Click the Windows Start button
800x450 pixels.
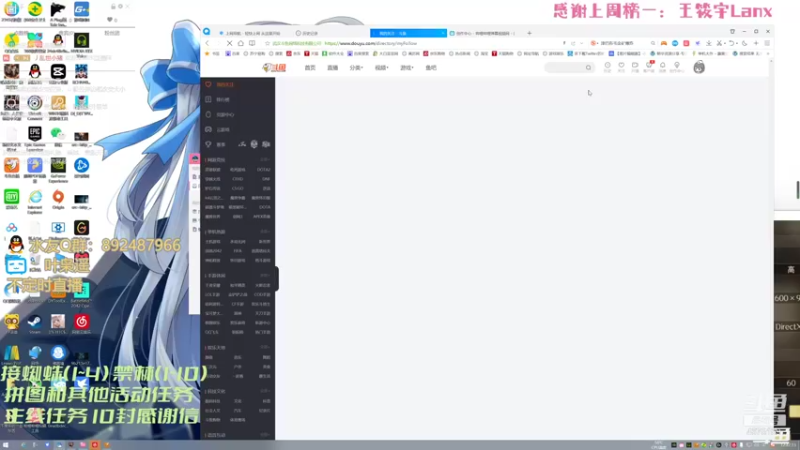6,445
